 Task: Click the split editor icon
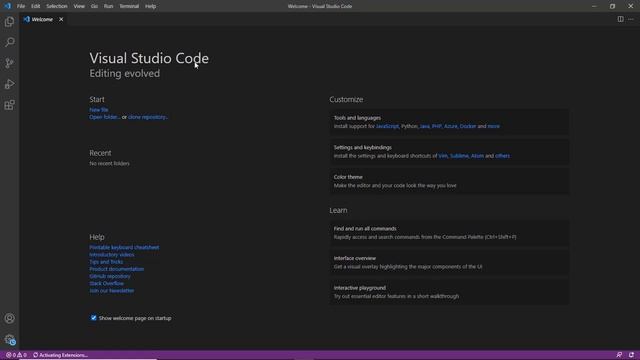(620, 19)
